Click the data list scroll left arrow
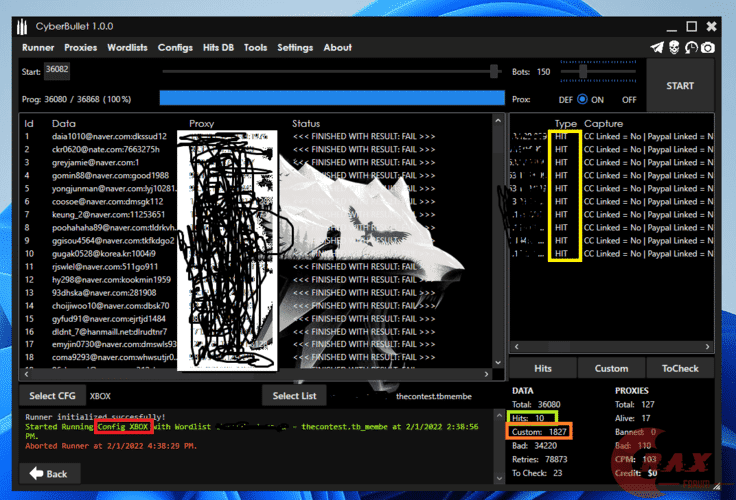The image size is (736, 500). (x=26, y=374)
